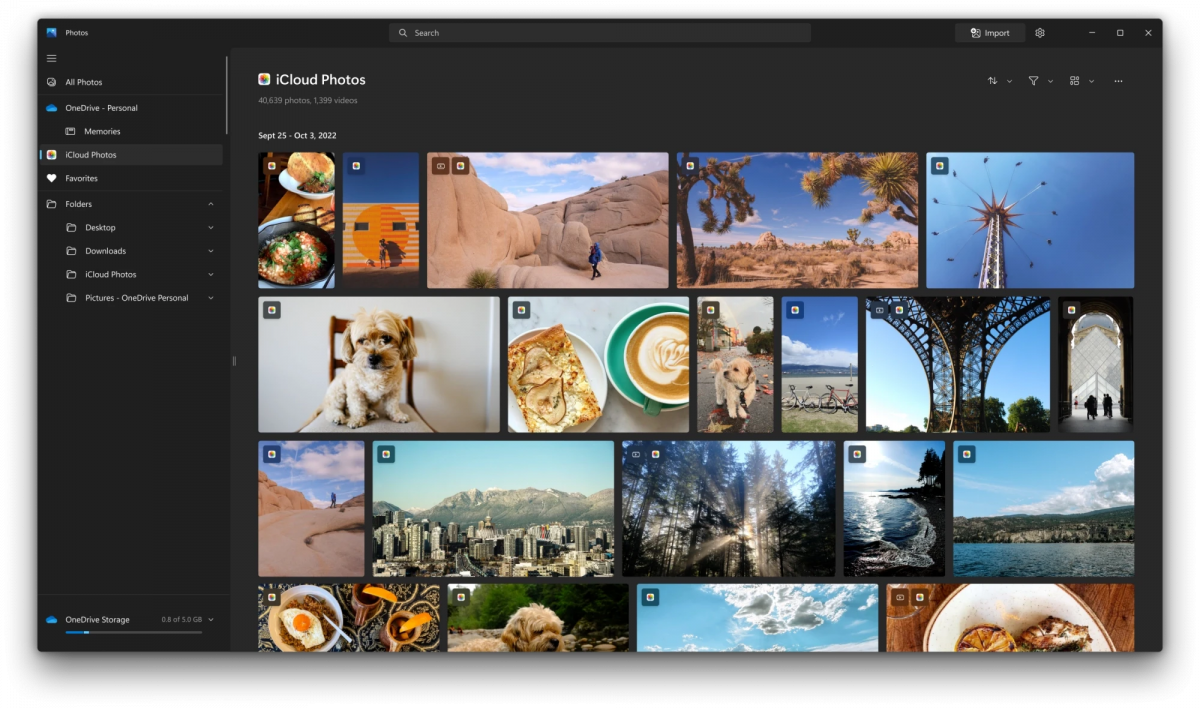The width and height of the screenshot is (1200, 708).
Task: Click the sort arrows icon
Action: pyautogui.click(x=992, y=81)
